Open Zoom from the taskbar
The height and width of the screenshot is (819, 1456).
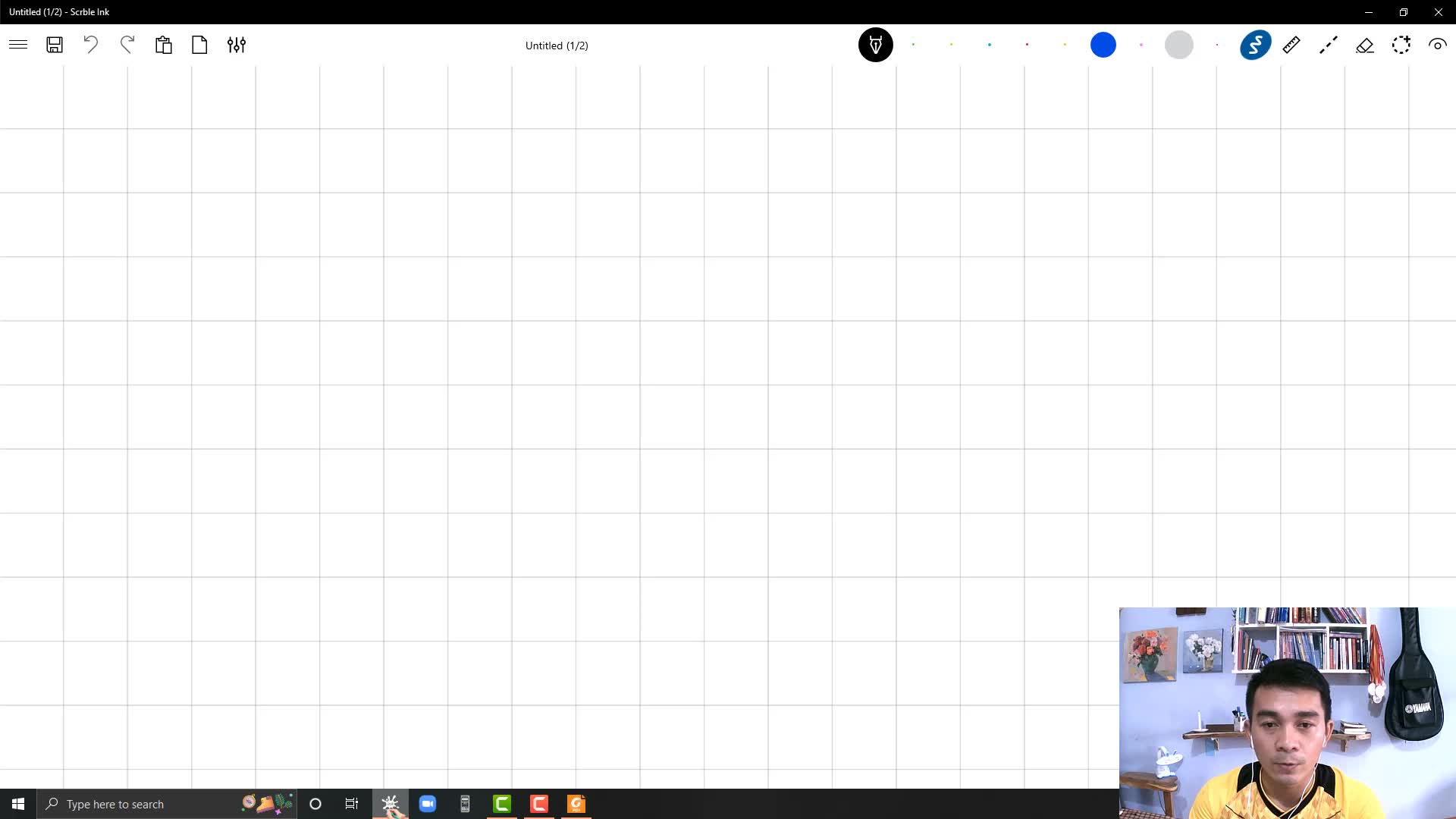428,804
